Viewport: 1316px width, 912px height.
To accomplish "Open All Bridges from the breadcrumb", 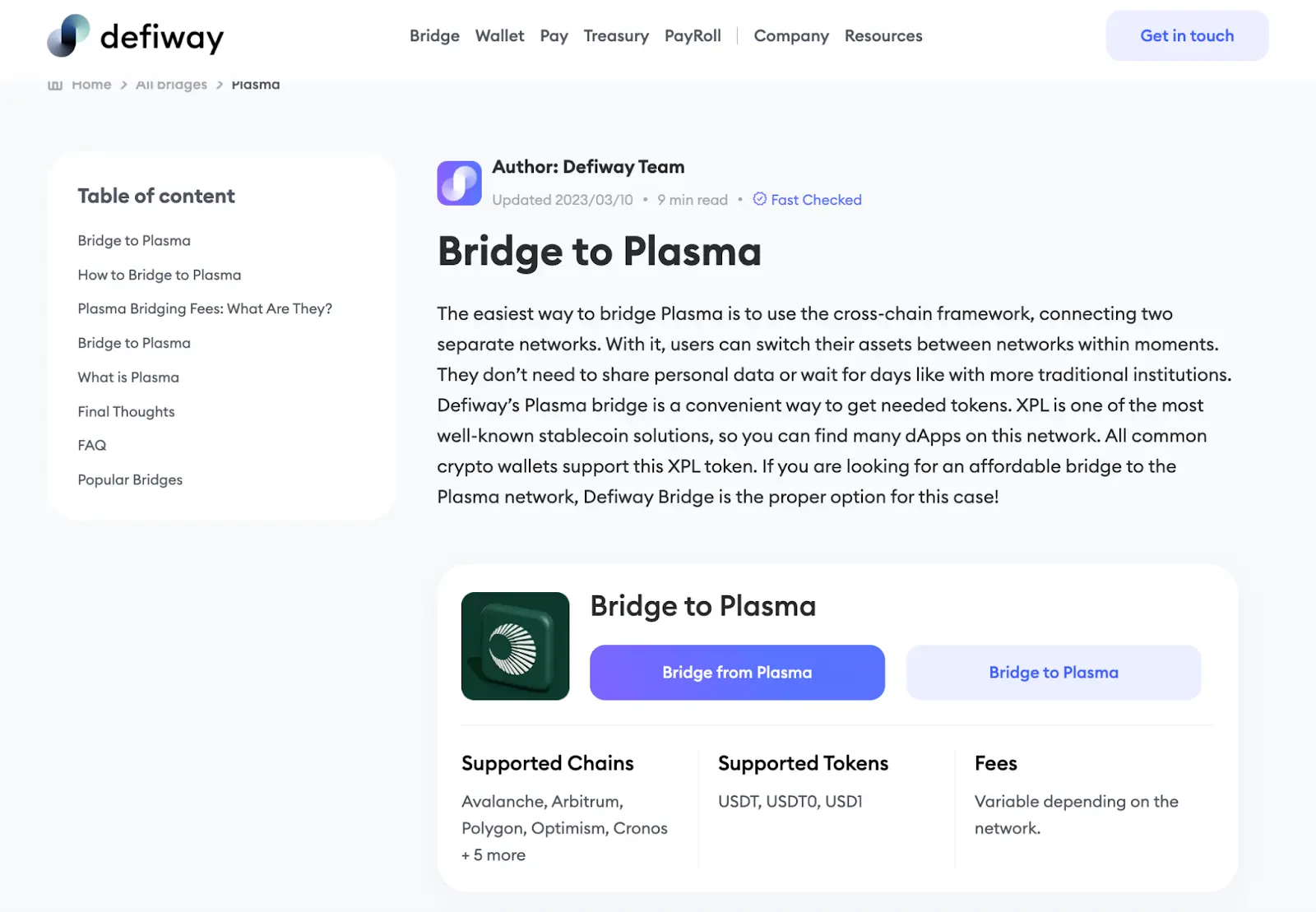I will (x=170, y=84).
